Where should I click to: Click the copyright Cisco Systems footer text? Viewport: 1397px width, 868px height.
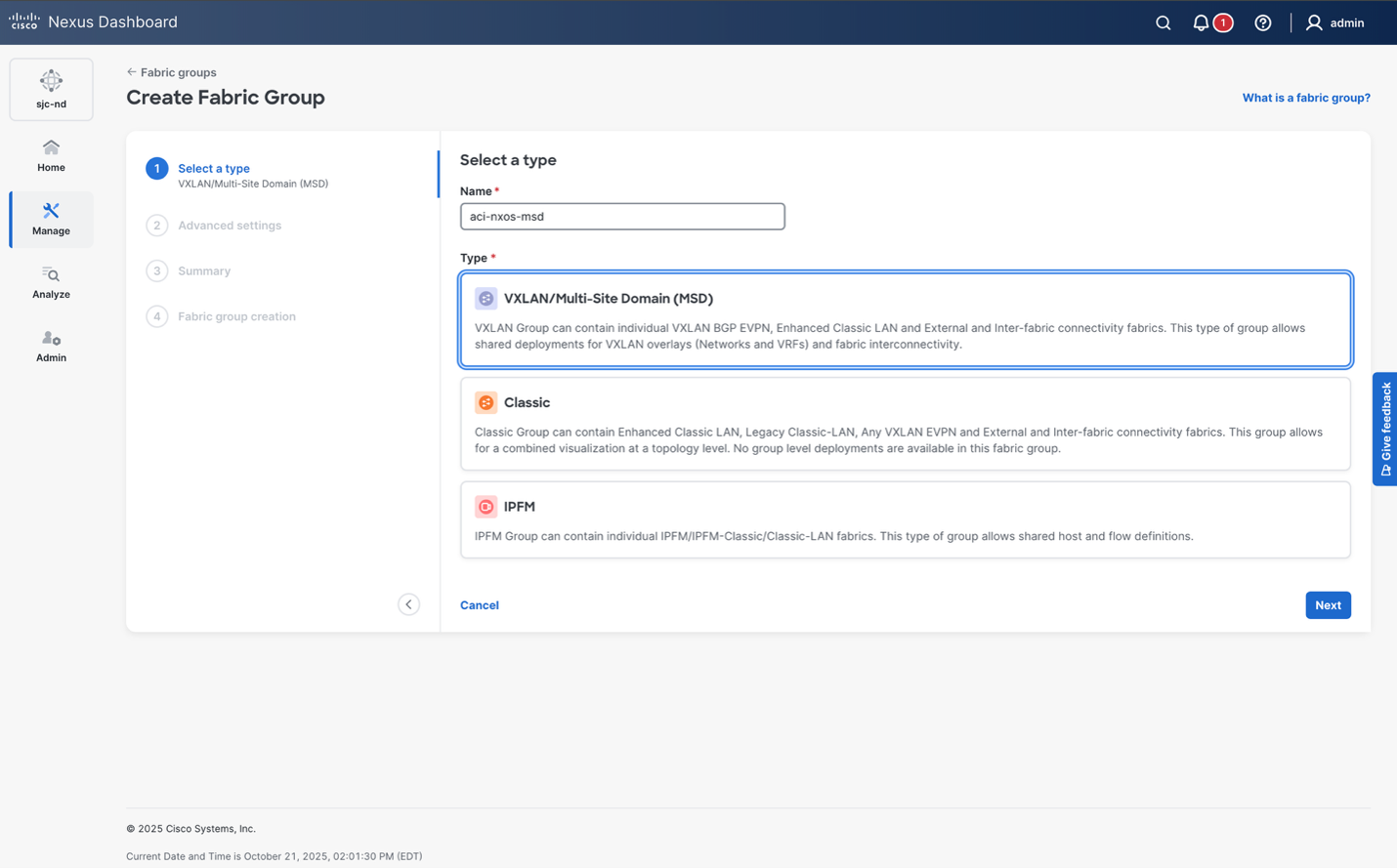click(190, 829)
